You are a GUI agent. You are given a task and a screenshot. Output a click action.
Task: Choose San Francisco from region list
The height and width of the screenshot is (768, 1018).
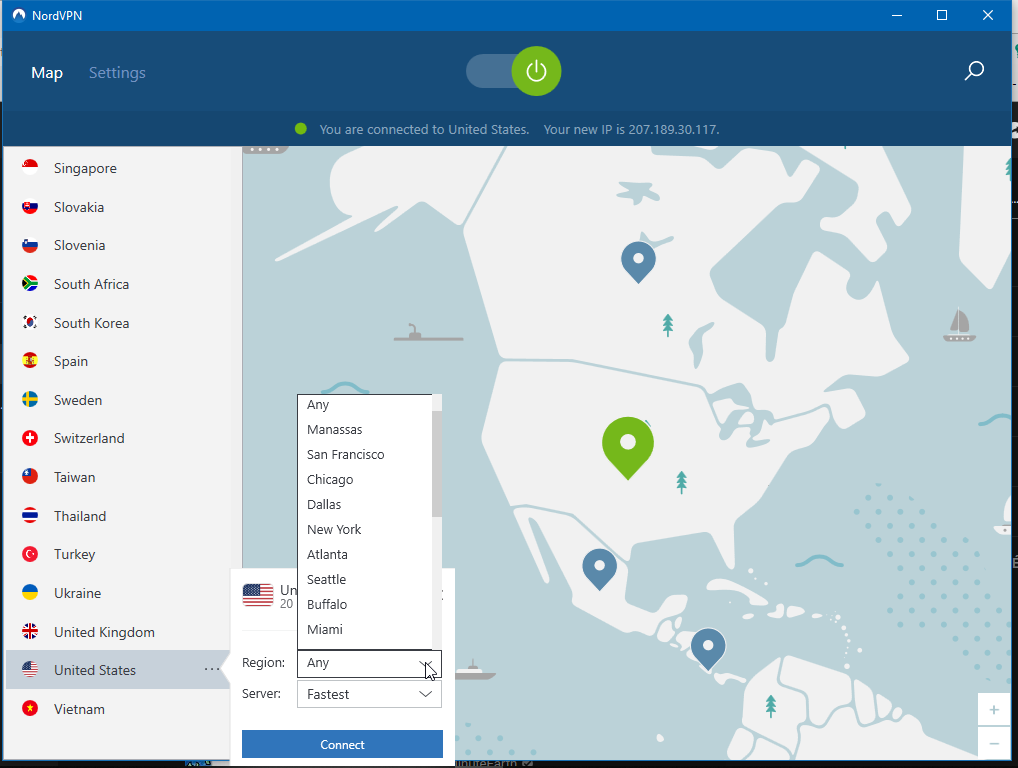pyautogui.click(x=345, y=455)
